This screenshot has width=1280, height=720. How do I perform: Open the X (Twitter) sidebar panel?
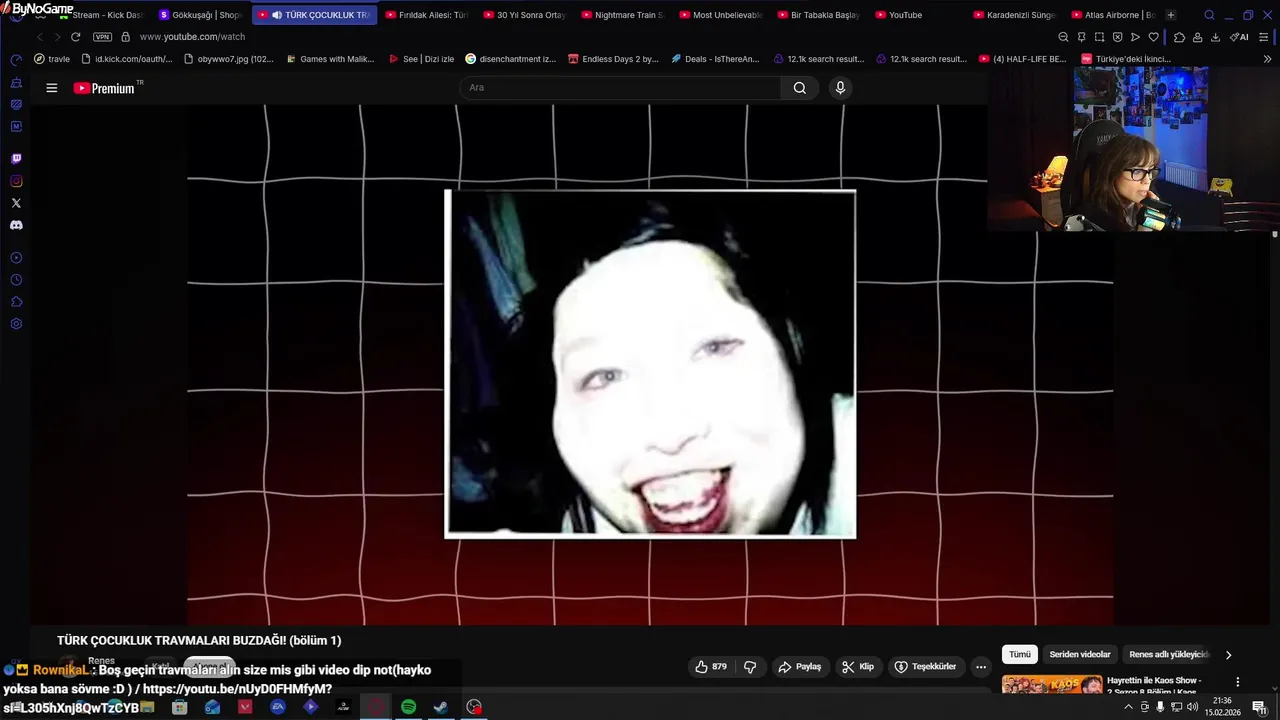click(x=16, y=203)
